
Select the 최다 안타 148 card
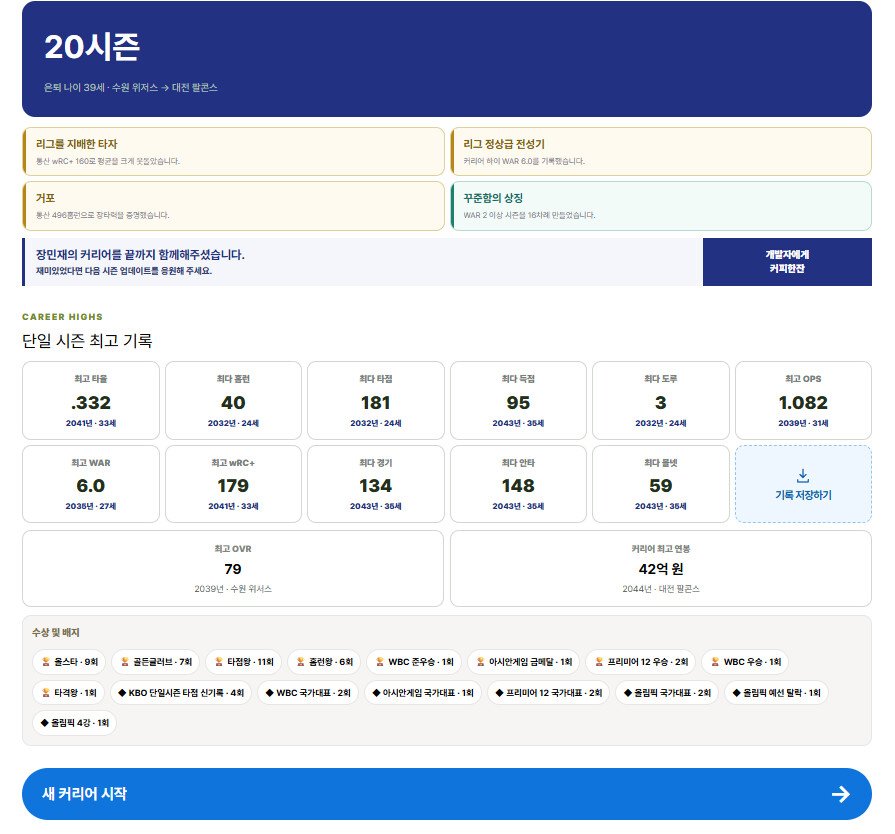click(x=518, y=484)
